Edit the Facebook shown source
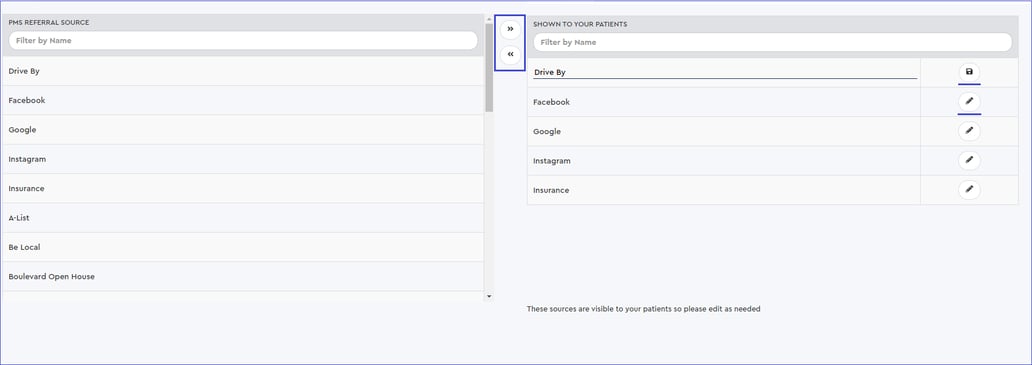This screenshot has height=365, width=1032. coord(969,102)
